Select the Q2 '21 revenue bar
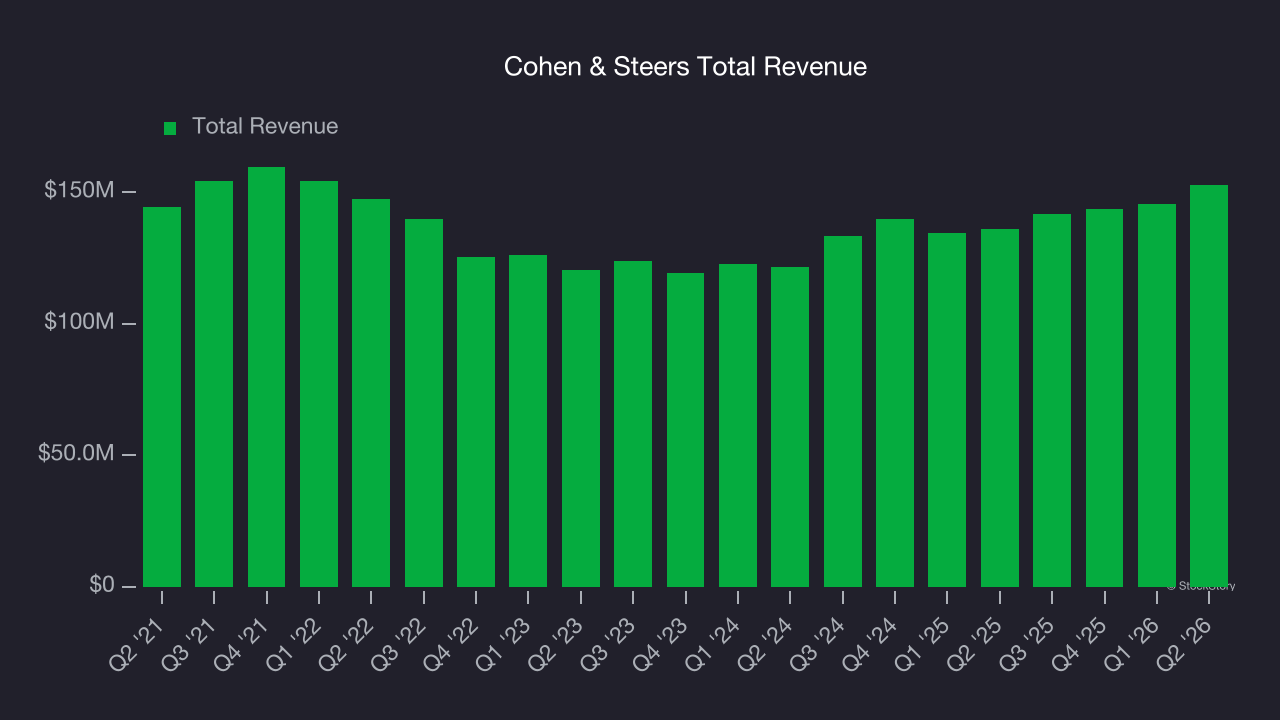 (x=162, y=397)
